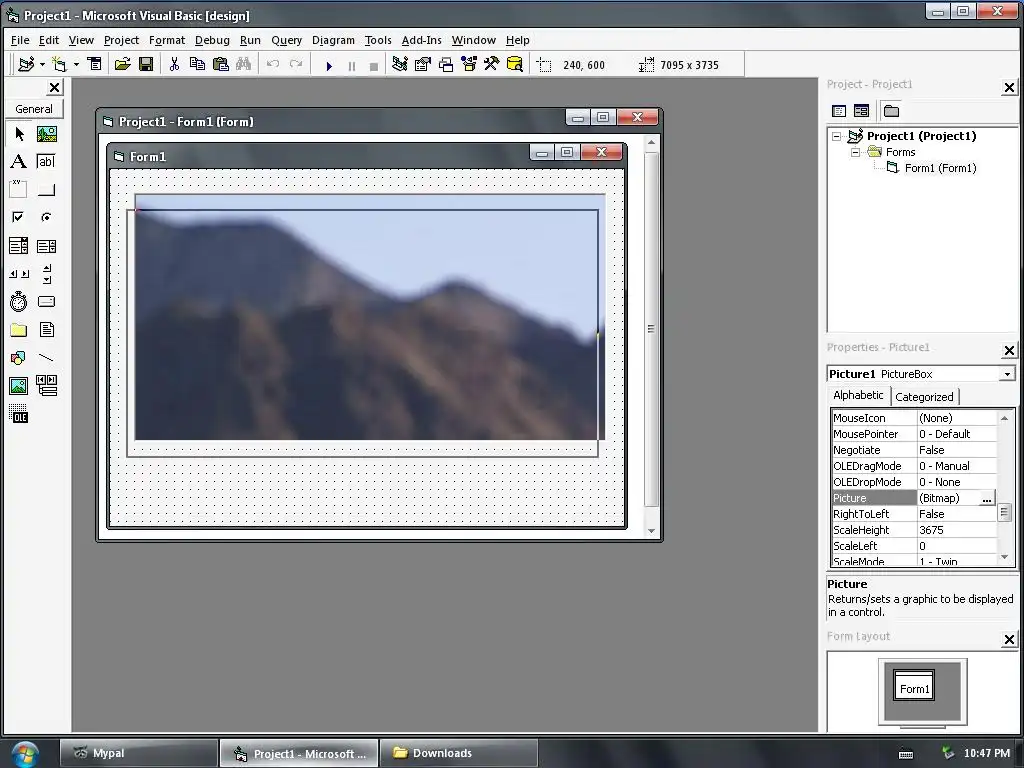Select the Label control tool
This screenshot has height=768, width=1024.
point(19,161)
